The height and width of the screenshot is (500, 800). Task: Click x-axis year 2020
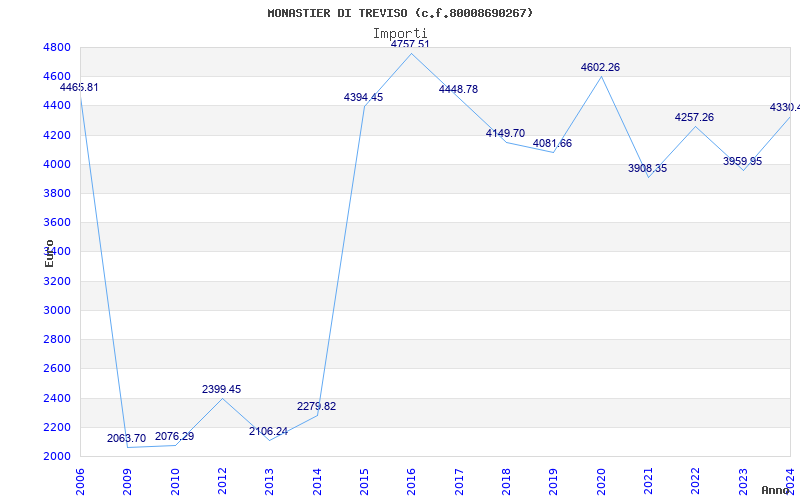601,482
